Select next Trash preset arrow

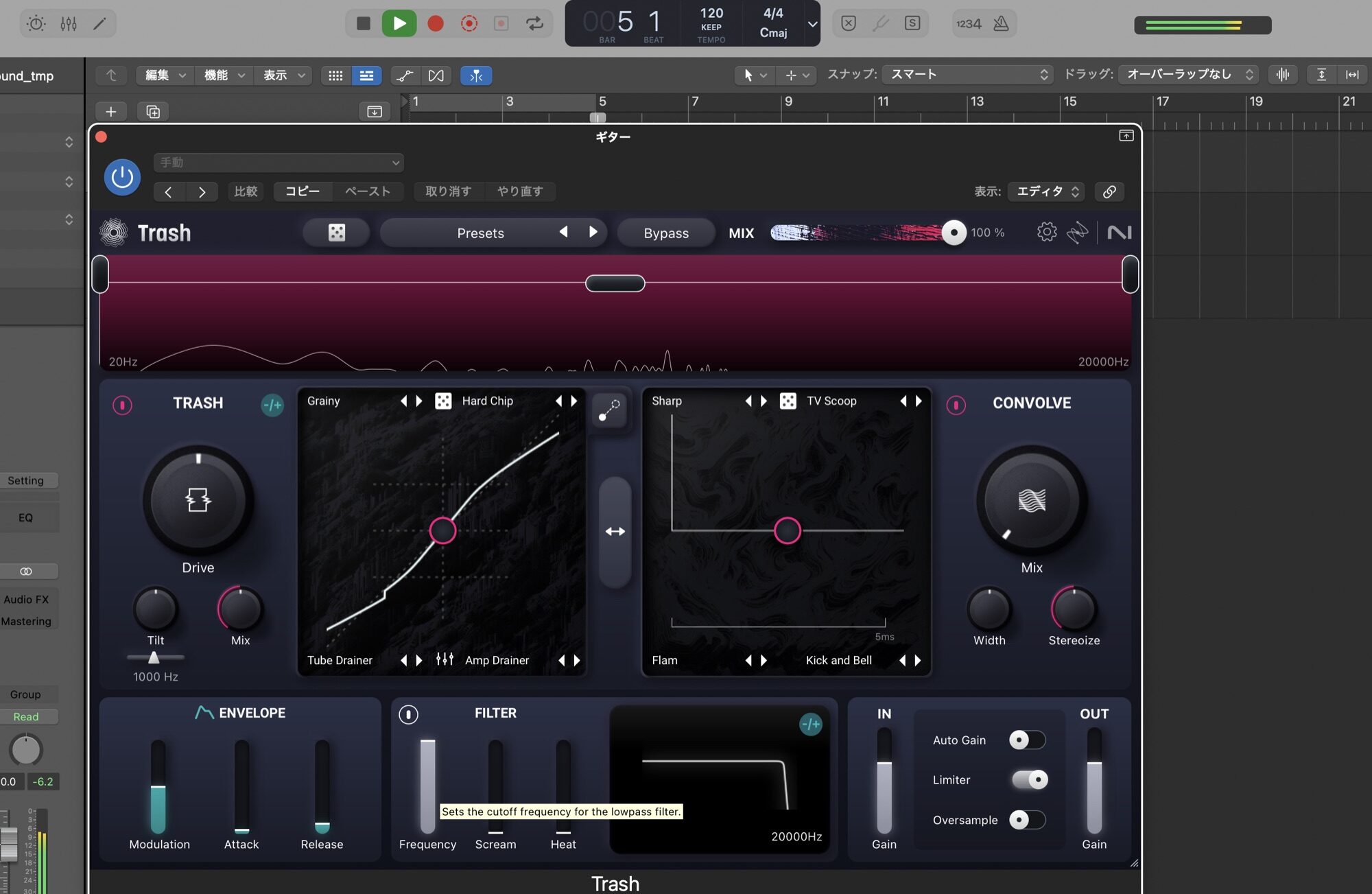[593, 232]
